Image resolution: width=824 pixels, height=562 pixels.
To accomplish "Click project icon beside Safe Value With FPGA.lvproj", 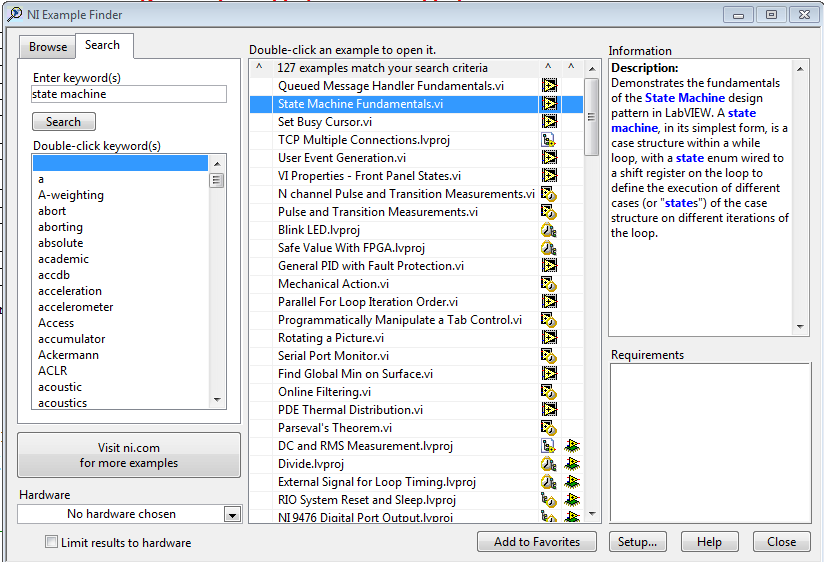I will tap(549, 248).
